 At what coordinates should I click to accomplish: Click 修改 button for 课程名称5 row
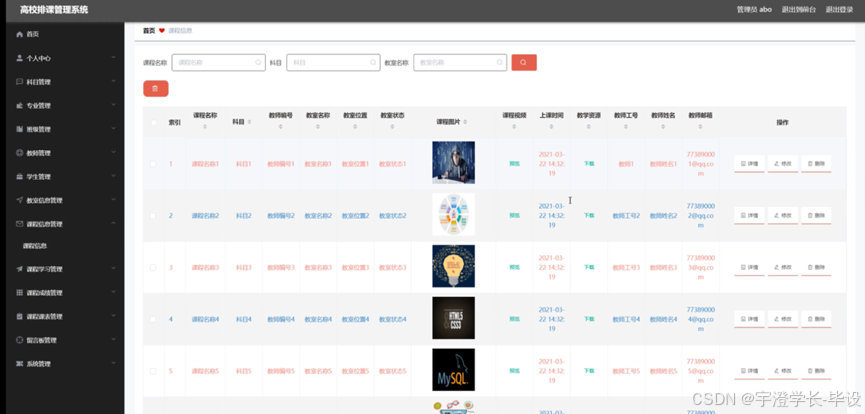pos(783,371)
